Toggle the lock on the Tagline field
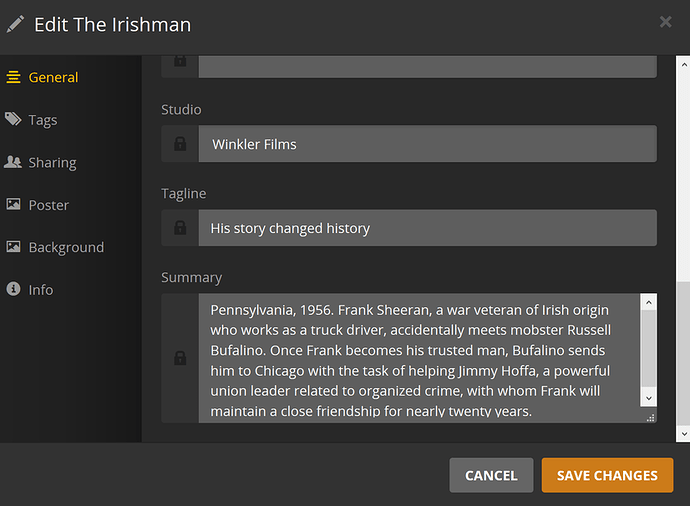The height and width of the screenshot is (506, 690). click(x=180, y=228)
